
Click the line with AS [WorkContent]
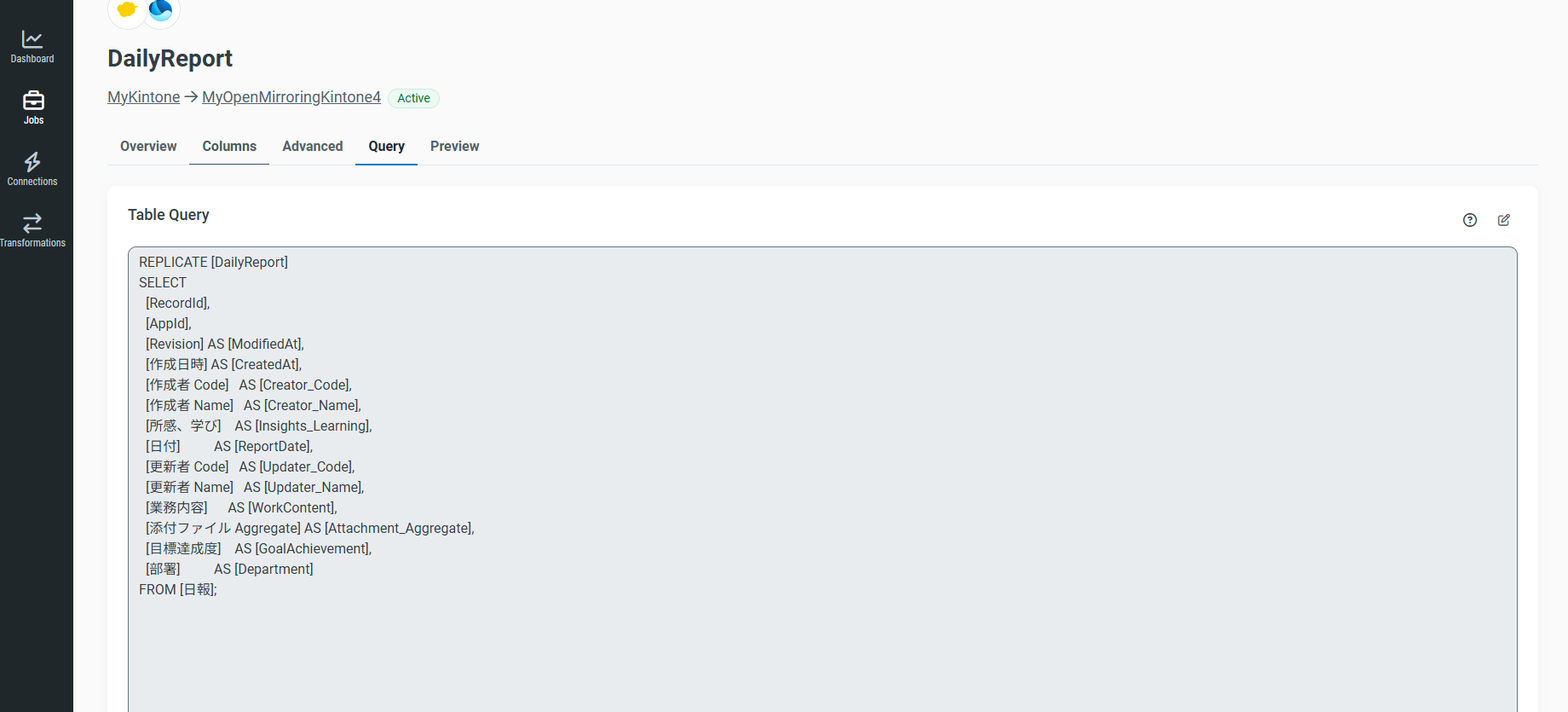coord(241,507)
